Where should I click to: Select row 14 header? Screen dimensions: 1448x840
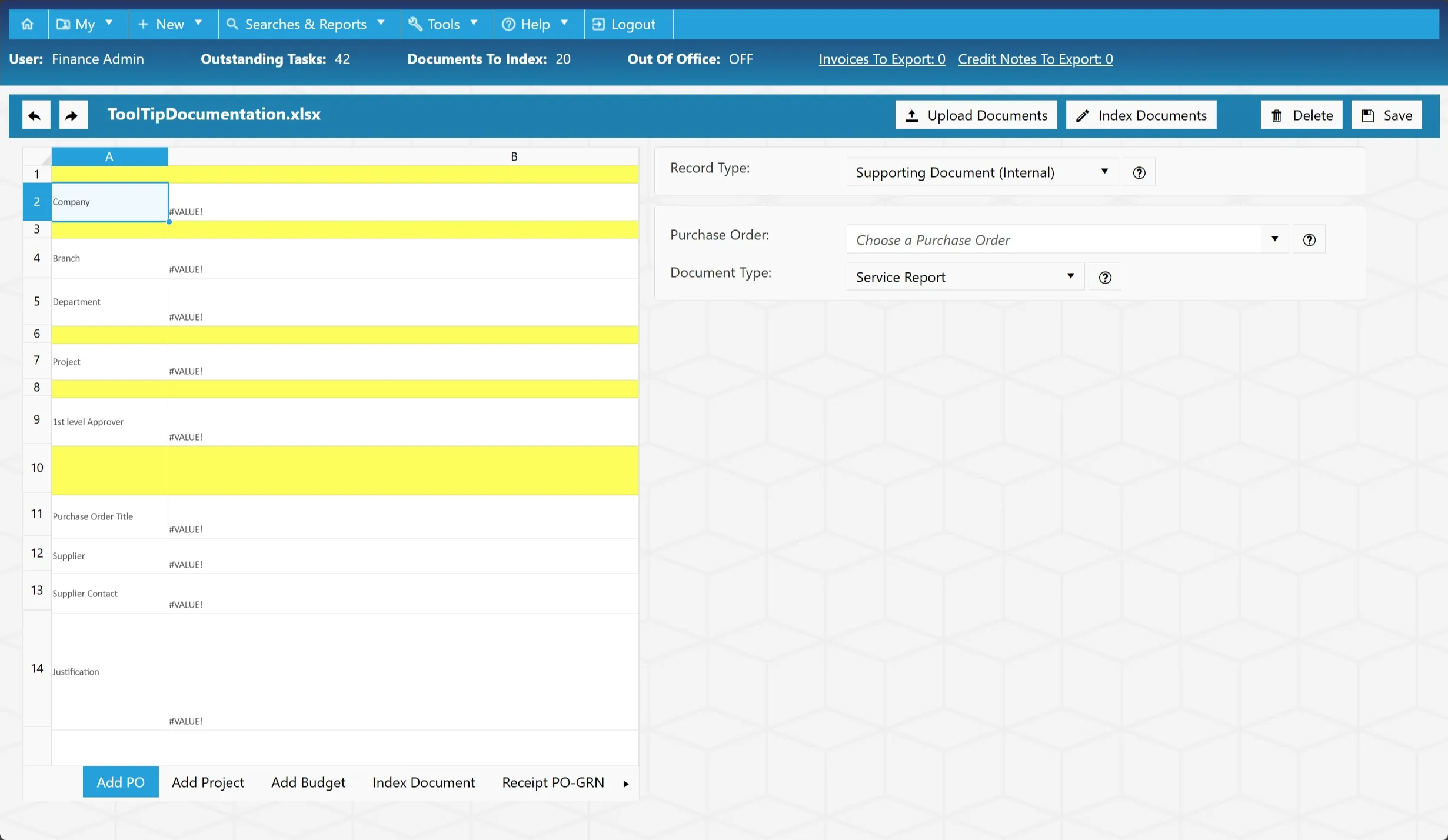tap(37, 669)
